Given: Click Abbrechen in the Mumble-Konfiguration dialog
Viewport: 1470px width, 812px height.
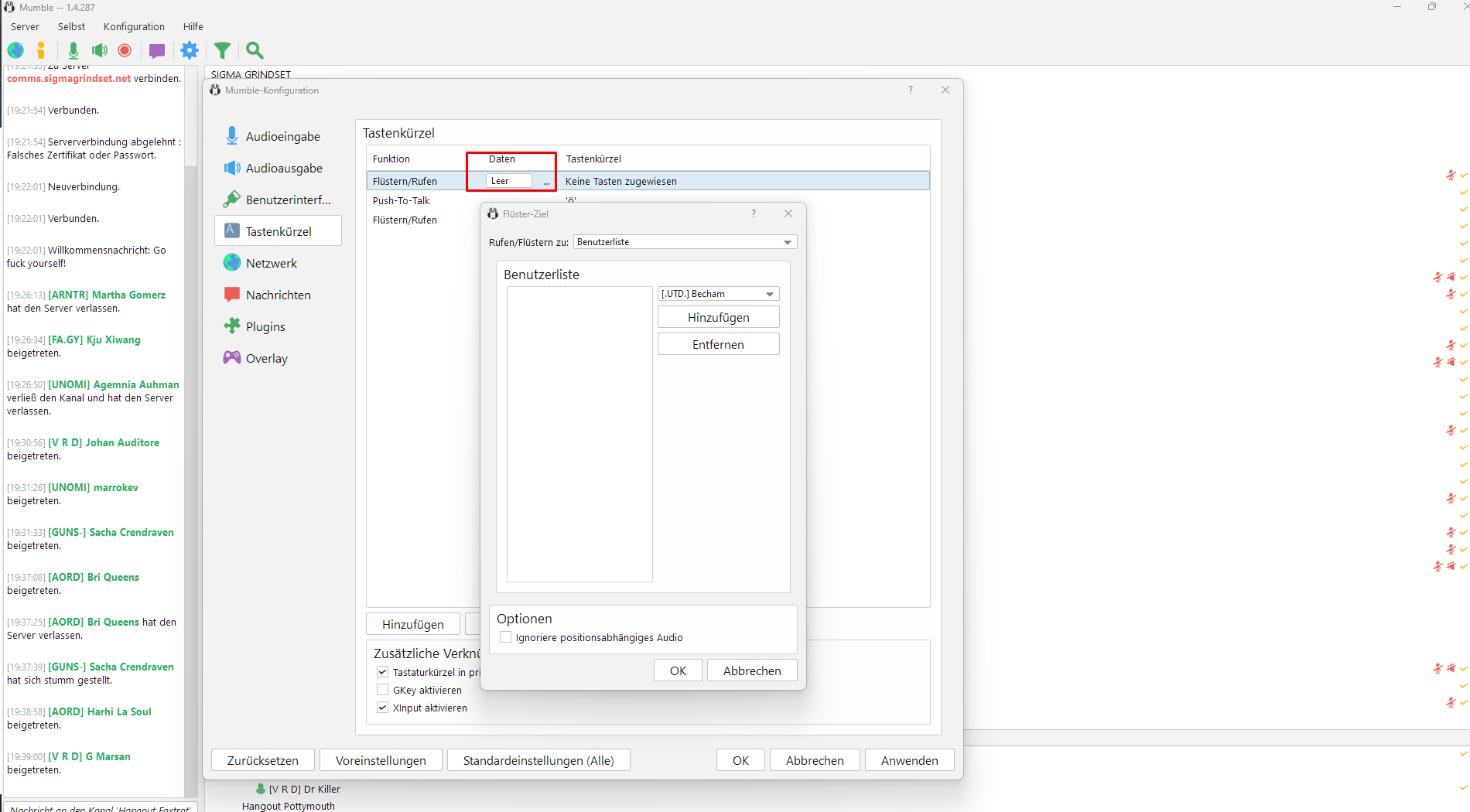Looking at the screenshot, I should (815, 760).
